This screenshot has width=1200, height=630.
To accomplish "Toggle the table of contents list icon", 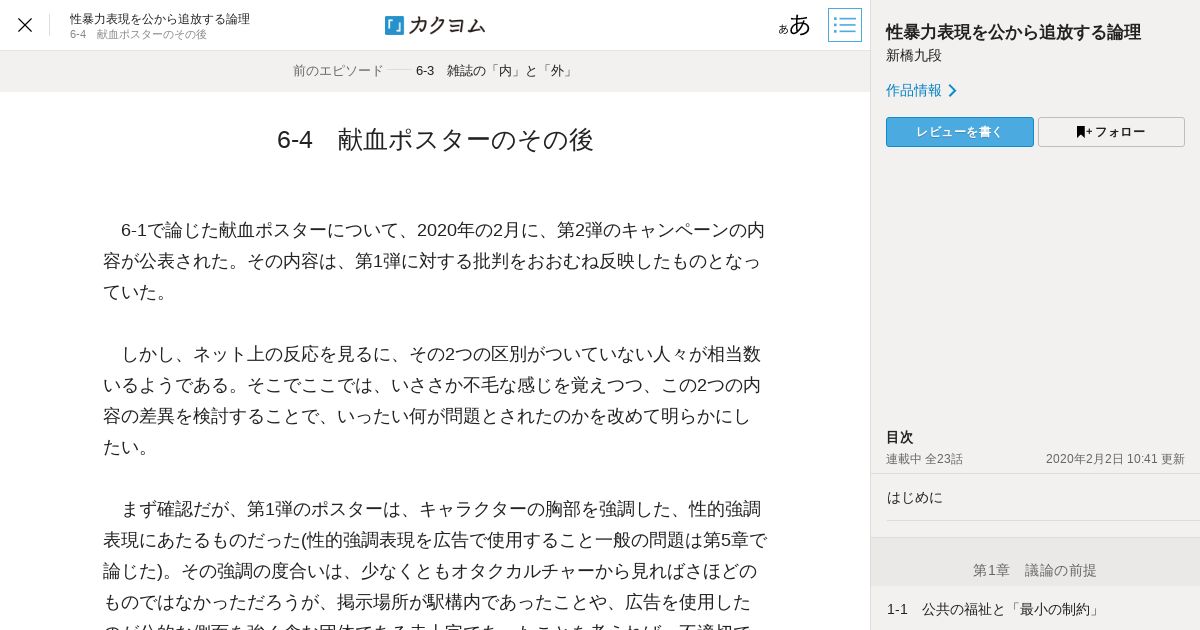I will point(845,25).
